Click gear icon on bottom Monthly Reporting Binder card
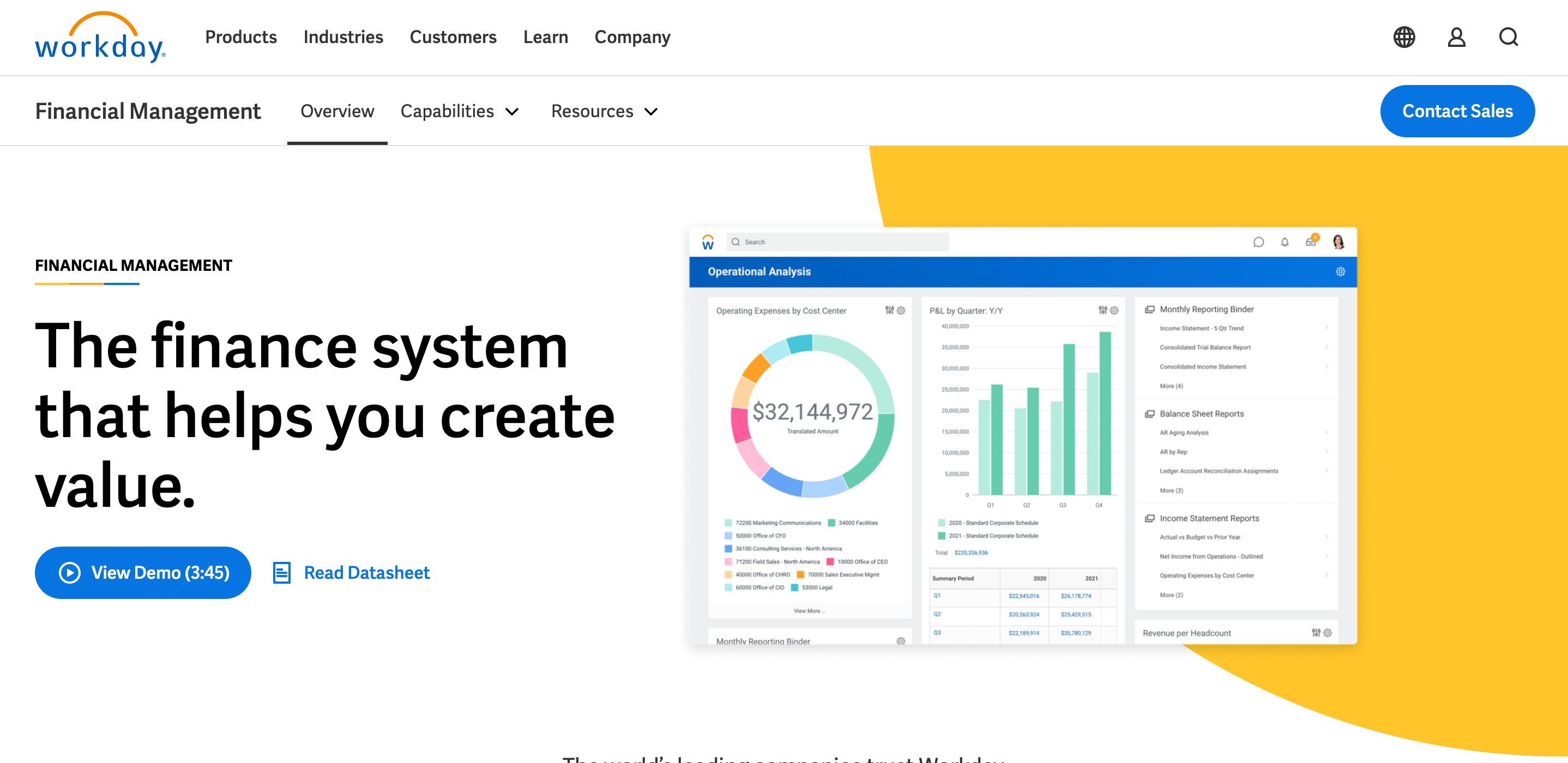 901,641
